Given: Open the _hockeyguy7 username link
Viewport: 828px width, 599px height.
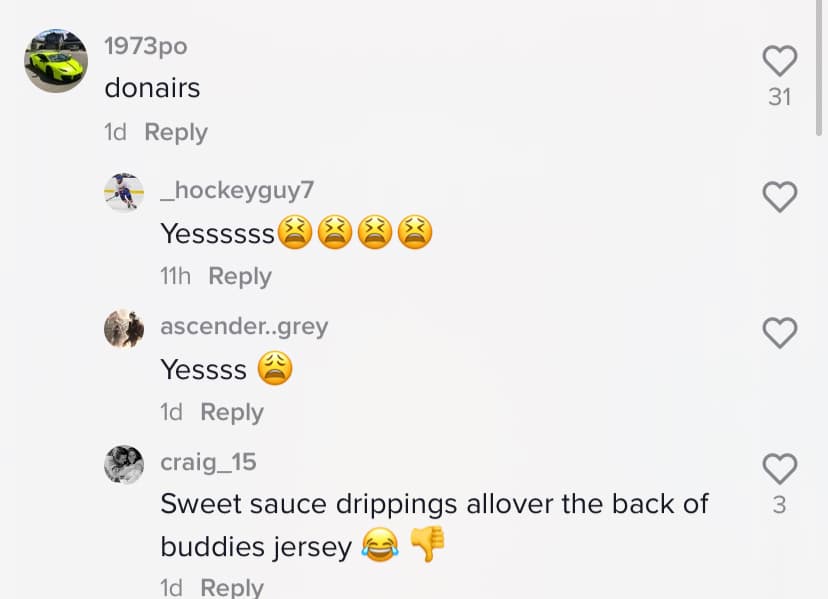Looking at the screenshot, I should (x=237, y=190).
